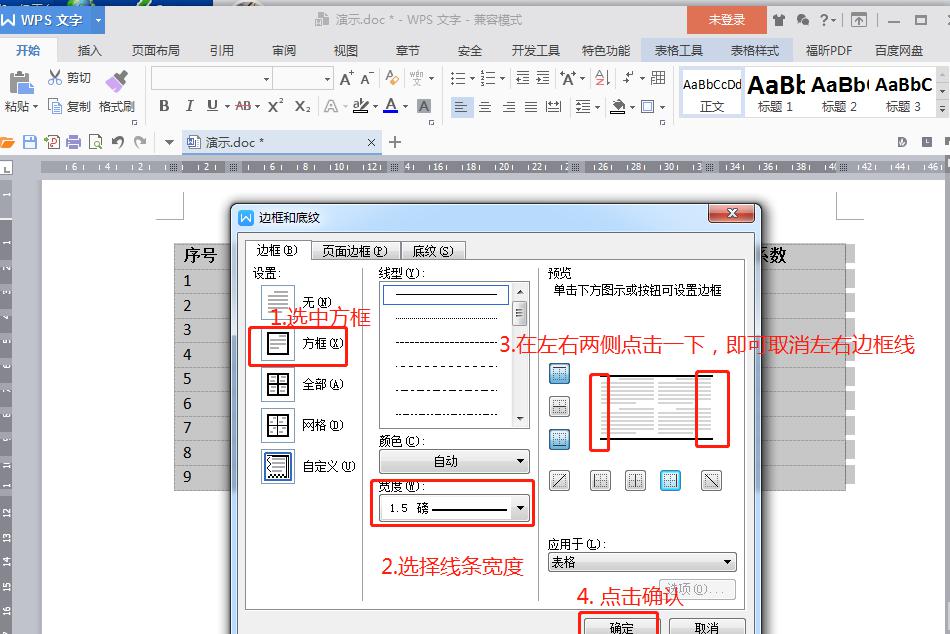Toggle underline formatting U

pos(212,106)
